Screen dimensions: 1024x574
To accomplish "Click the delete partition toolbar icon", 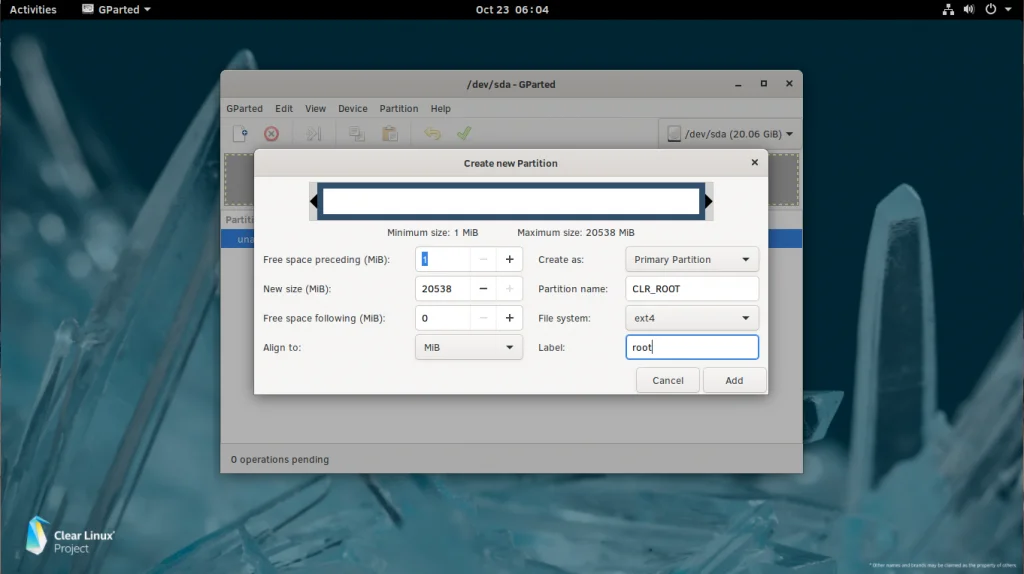I will 271,134.
